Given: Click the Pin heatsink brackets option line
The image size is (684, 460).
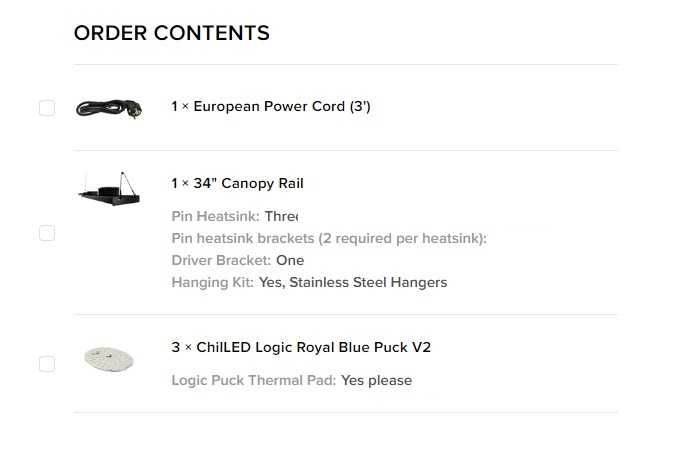Looking at the screenshot, I should [329, 238].
